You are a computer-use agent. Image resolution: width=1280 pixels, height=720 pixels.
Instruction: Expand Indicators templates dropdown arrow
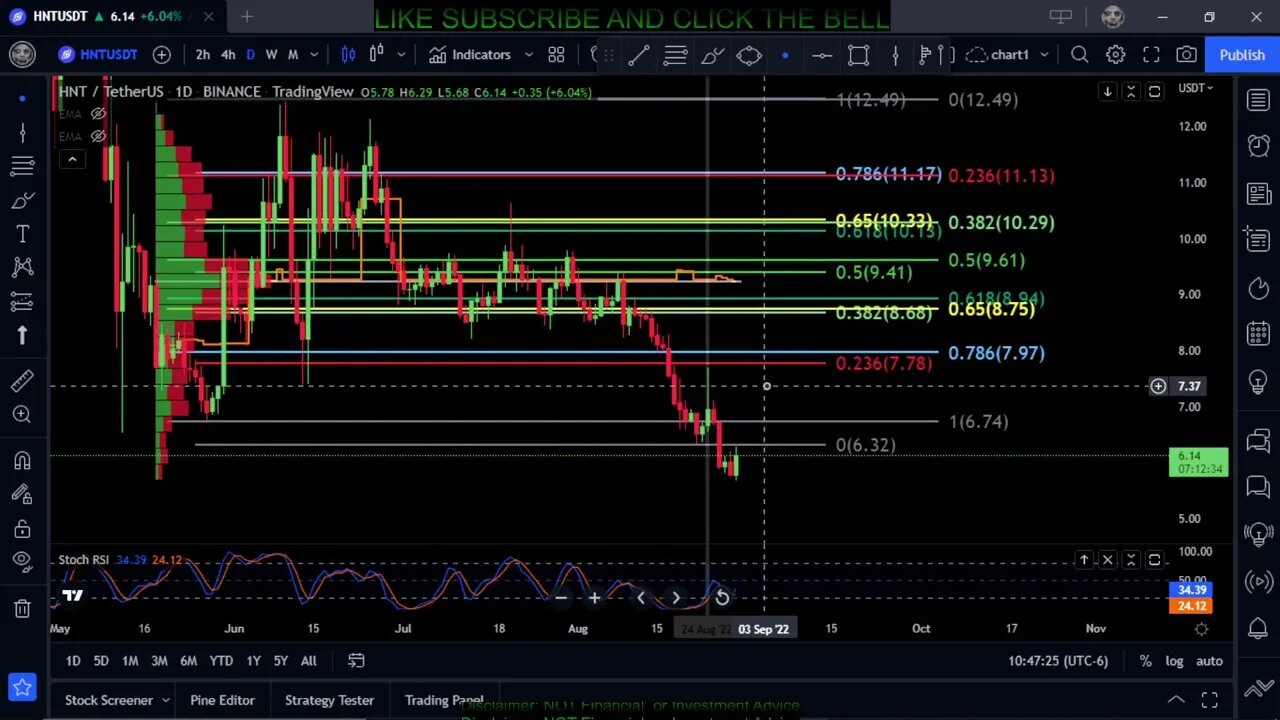click(x=529, y=55)
